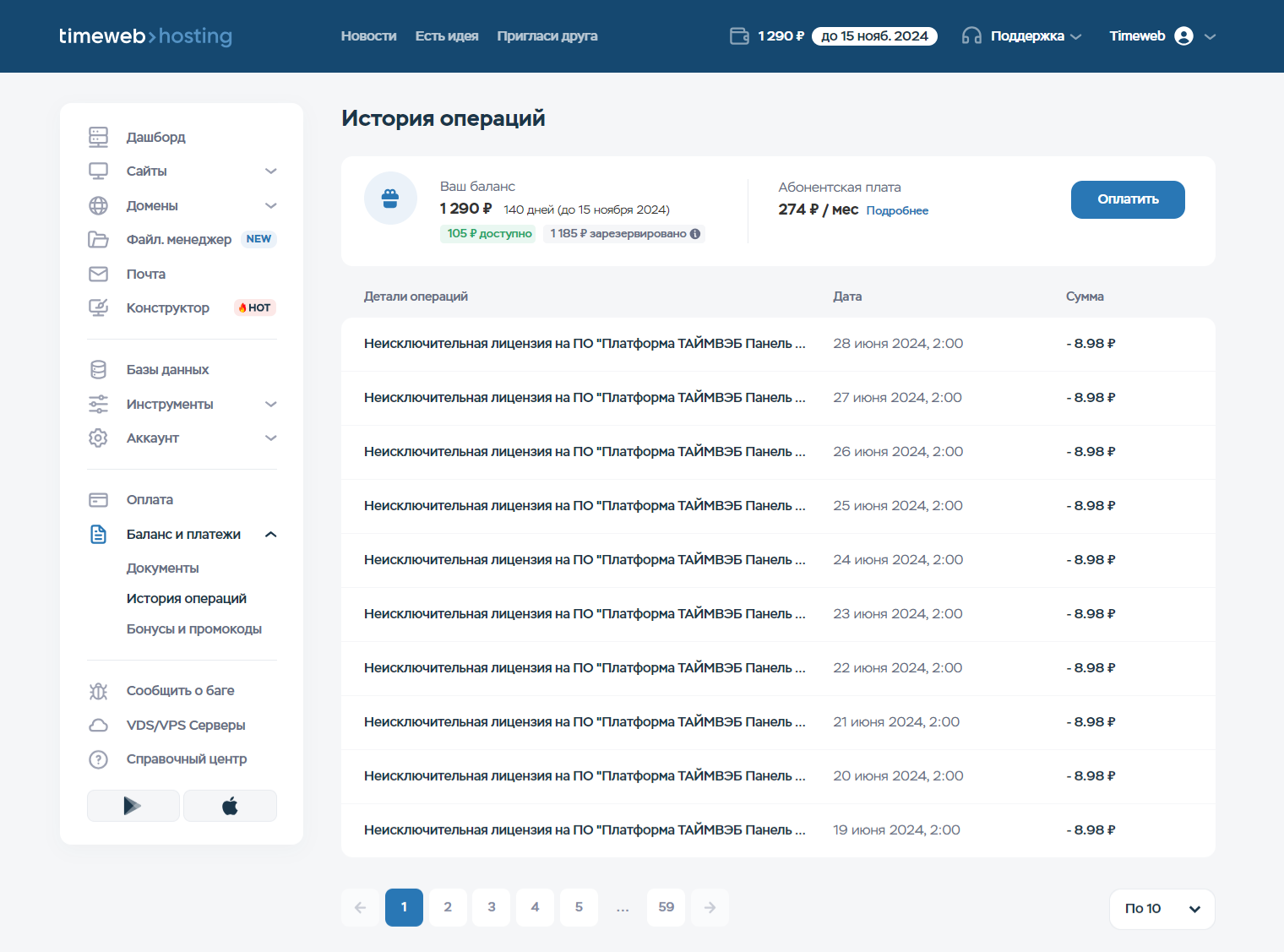Open the По 10 page size dropdown
Screen dimensions: 1284x952
pos(1162,909)
